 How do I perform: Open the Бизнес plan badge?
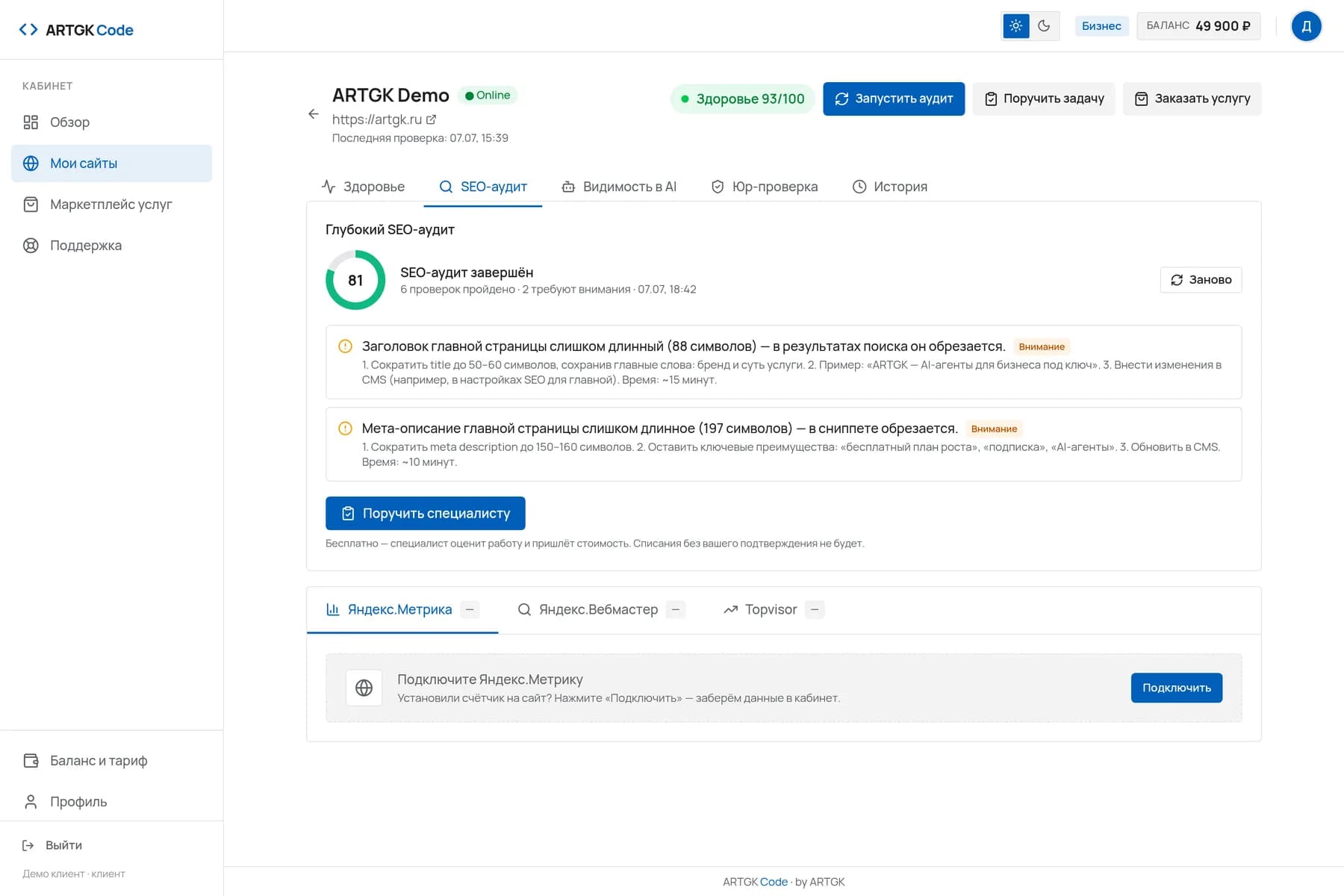(1101, 26)
